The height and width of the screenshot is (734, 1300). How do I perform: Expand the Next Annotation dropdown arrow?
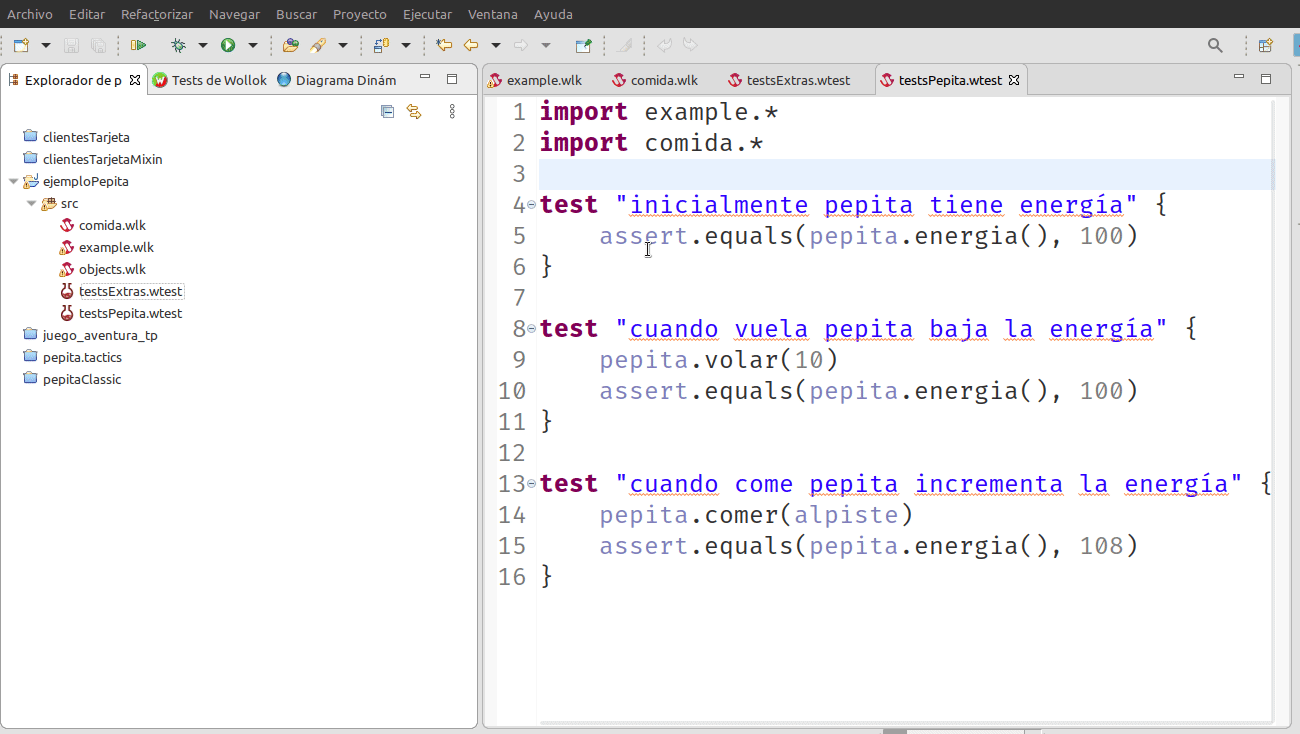coord(406,45)
